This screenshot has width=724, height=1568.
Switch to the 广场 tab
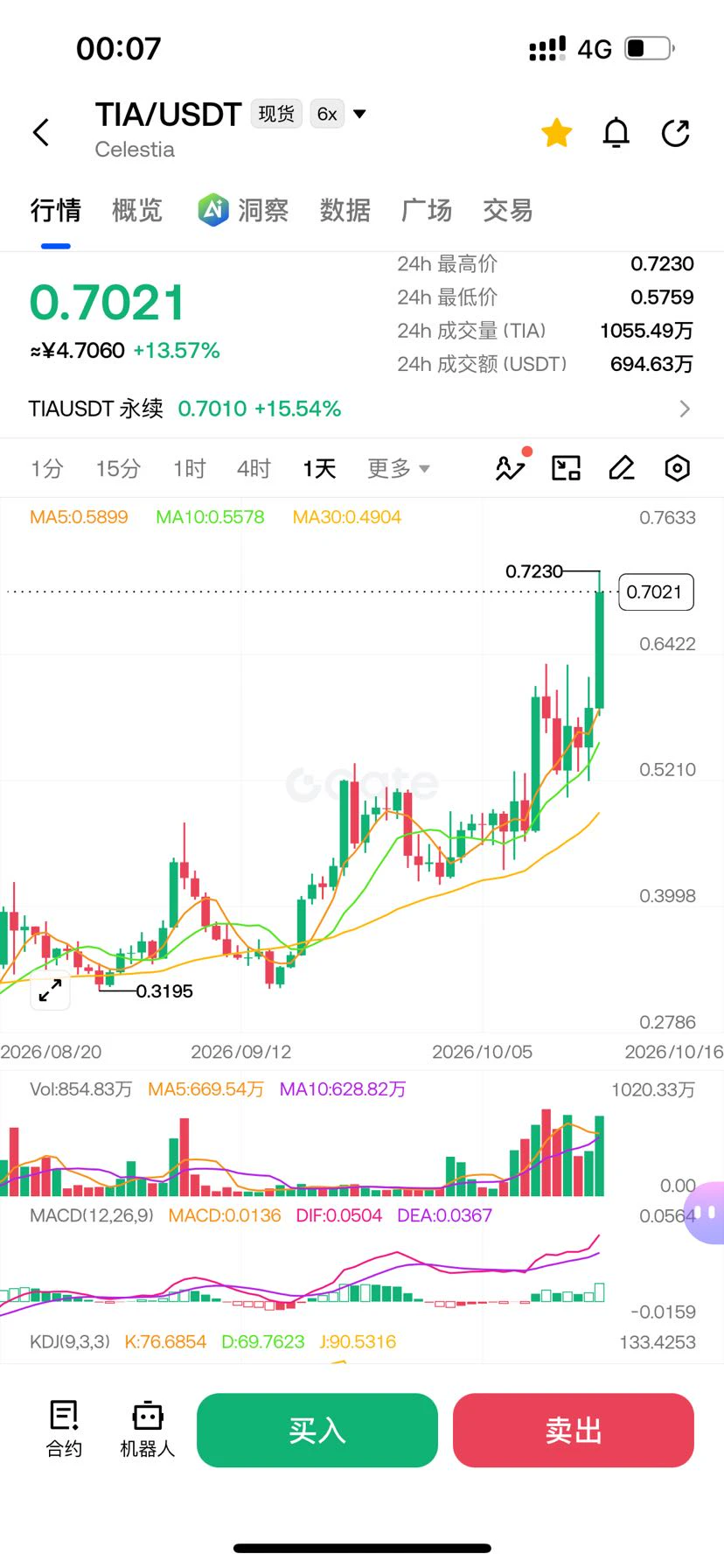coord(427,210)
